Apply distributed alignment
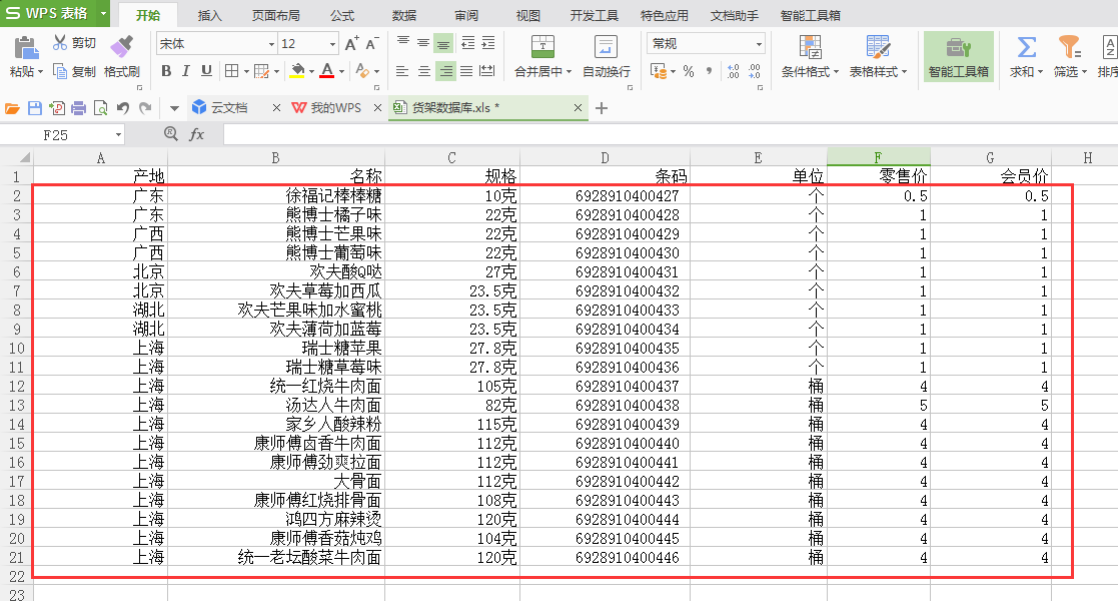The image size is (1119, 601). coord(487,71)
